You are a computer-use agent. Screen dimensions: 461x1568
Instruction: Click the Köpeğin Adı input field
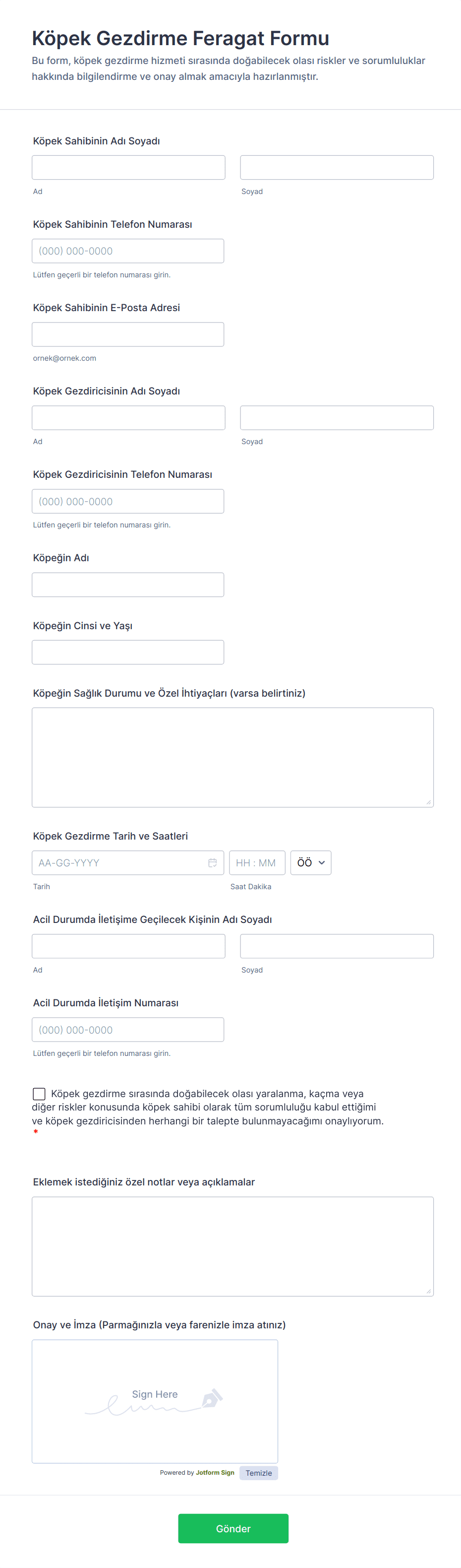tap(128, 585)
